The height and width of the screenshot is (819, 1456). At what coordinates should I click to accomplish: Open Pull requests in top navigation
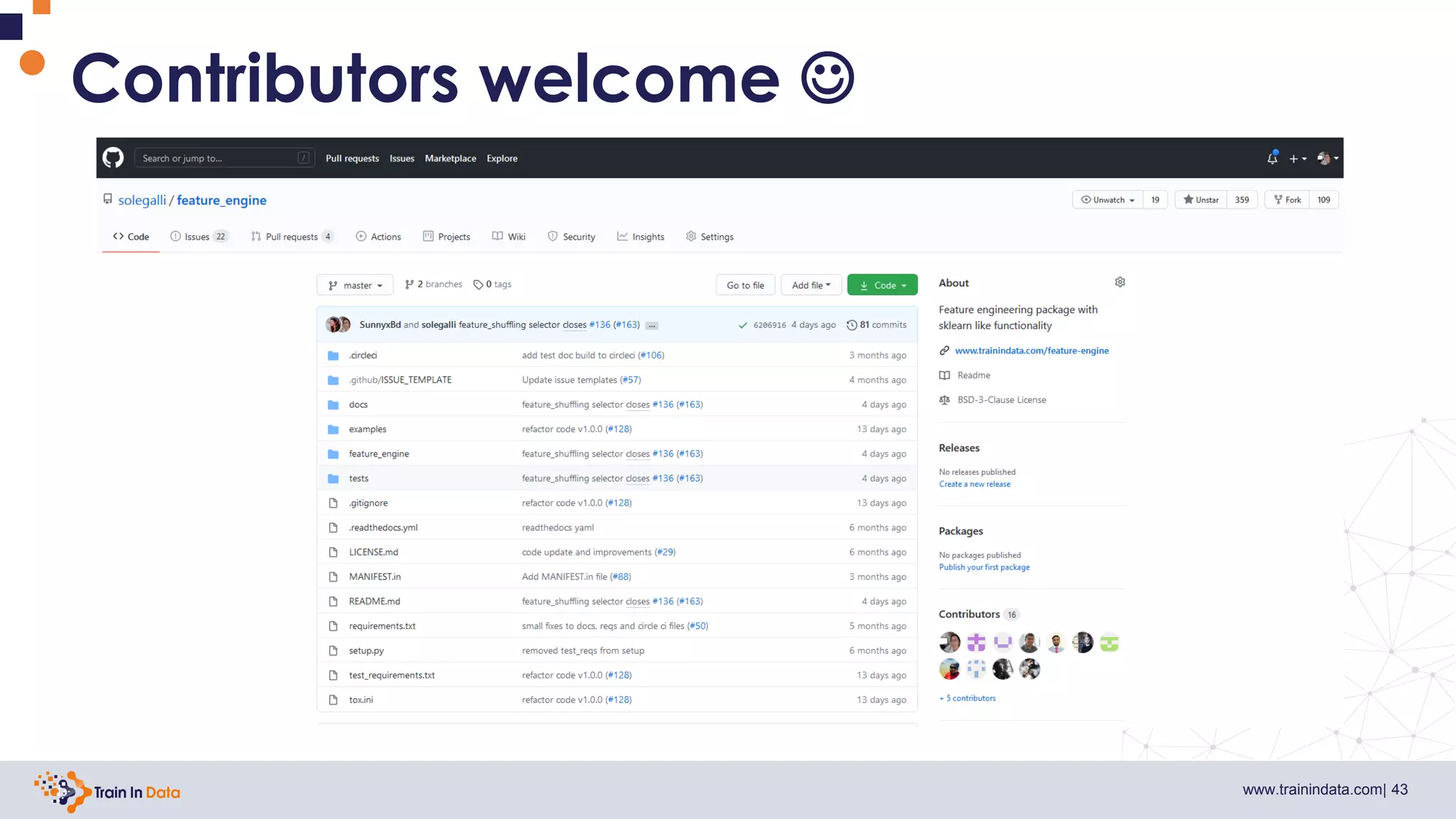click(x=352, y=159)
